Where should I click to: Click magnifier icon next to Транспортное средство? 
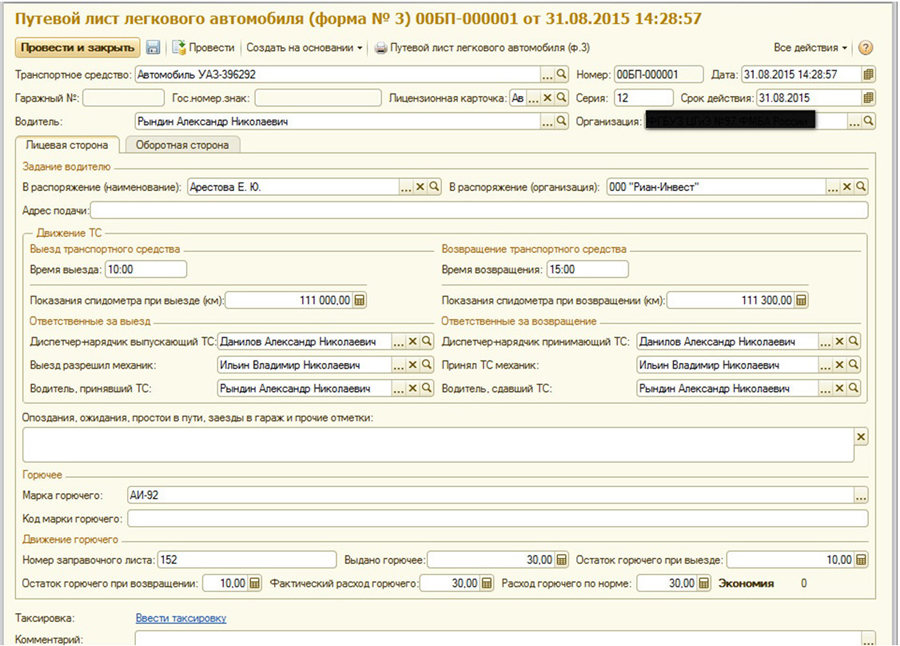(561, 74)
